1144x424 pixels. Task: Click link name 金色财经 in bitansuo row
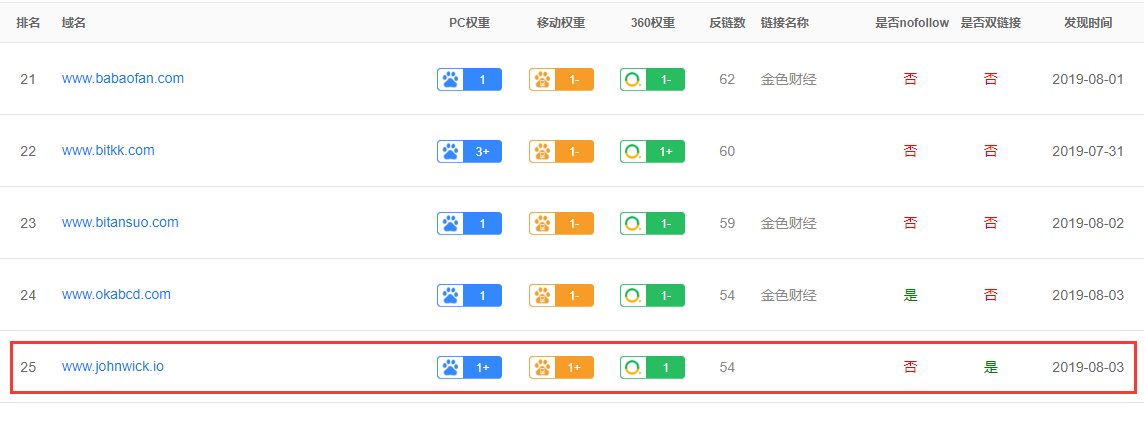pyautogui.click(x=789, y=223)
